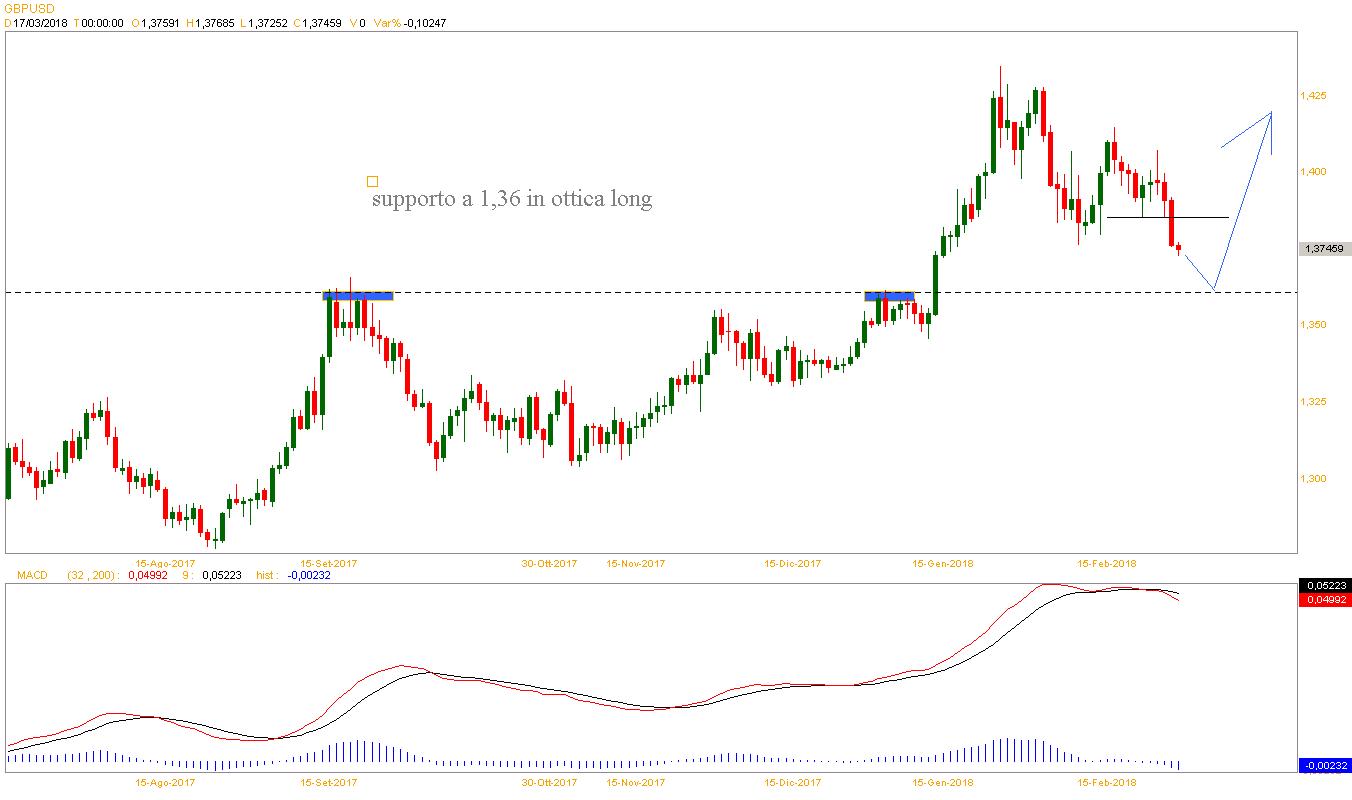Click the red MACD value tag 0,04992
Viewport: 1352px width, 800px height.
[x=1325, y=599]
